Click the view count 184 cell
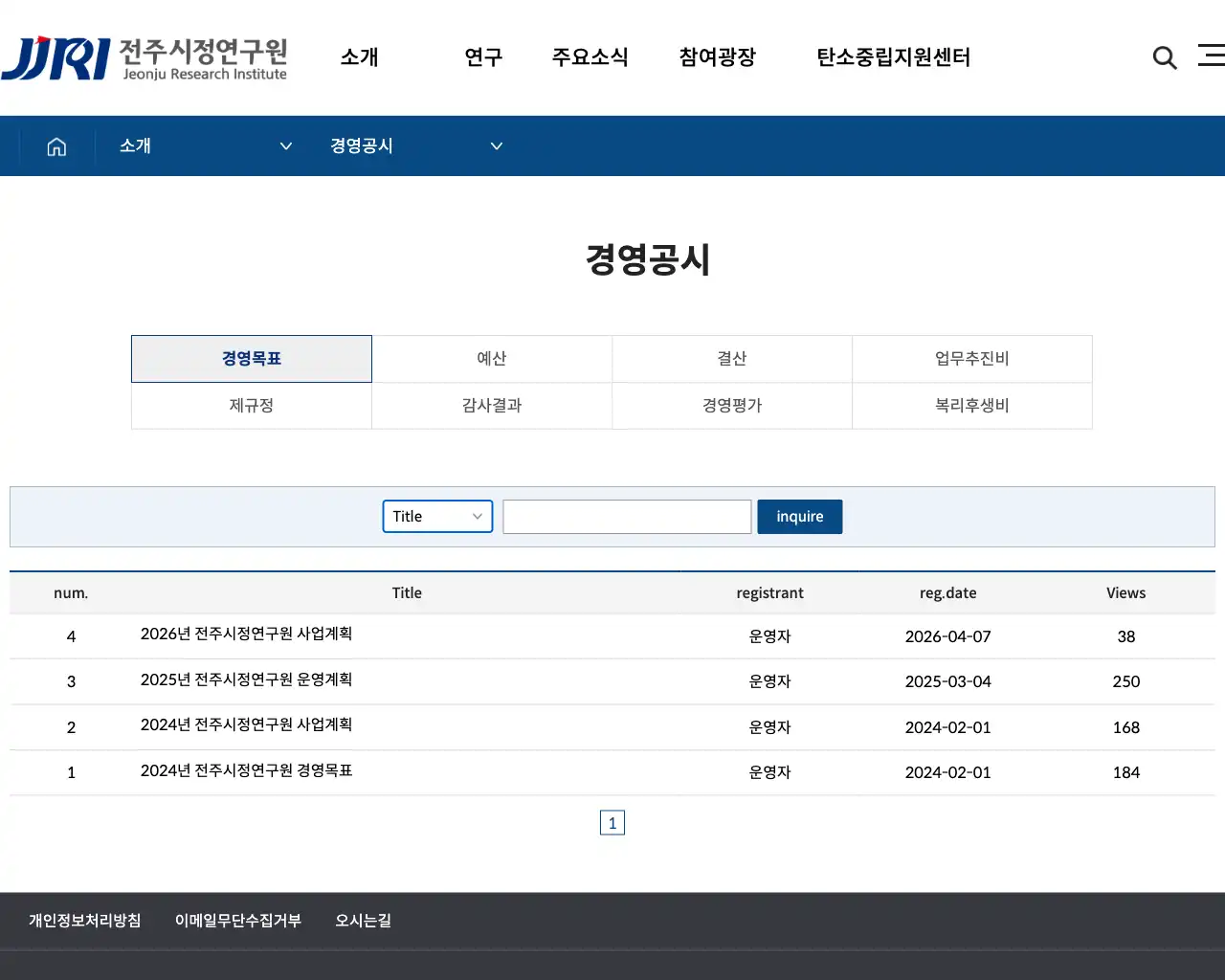The image size is (1225, 980). (x=1126, y=772)
